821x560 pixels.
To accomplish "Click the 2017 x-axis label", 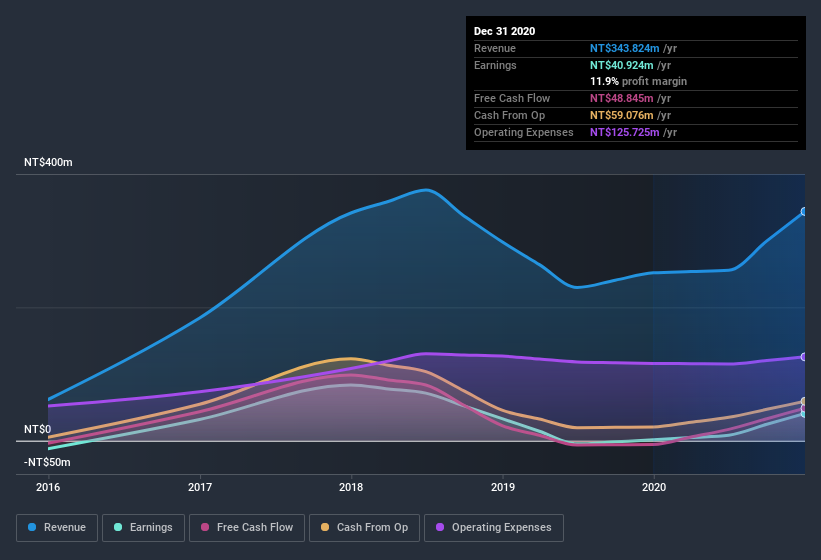I will point(200,487).
